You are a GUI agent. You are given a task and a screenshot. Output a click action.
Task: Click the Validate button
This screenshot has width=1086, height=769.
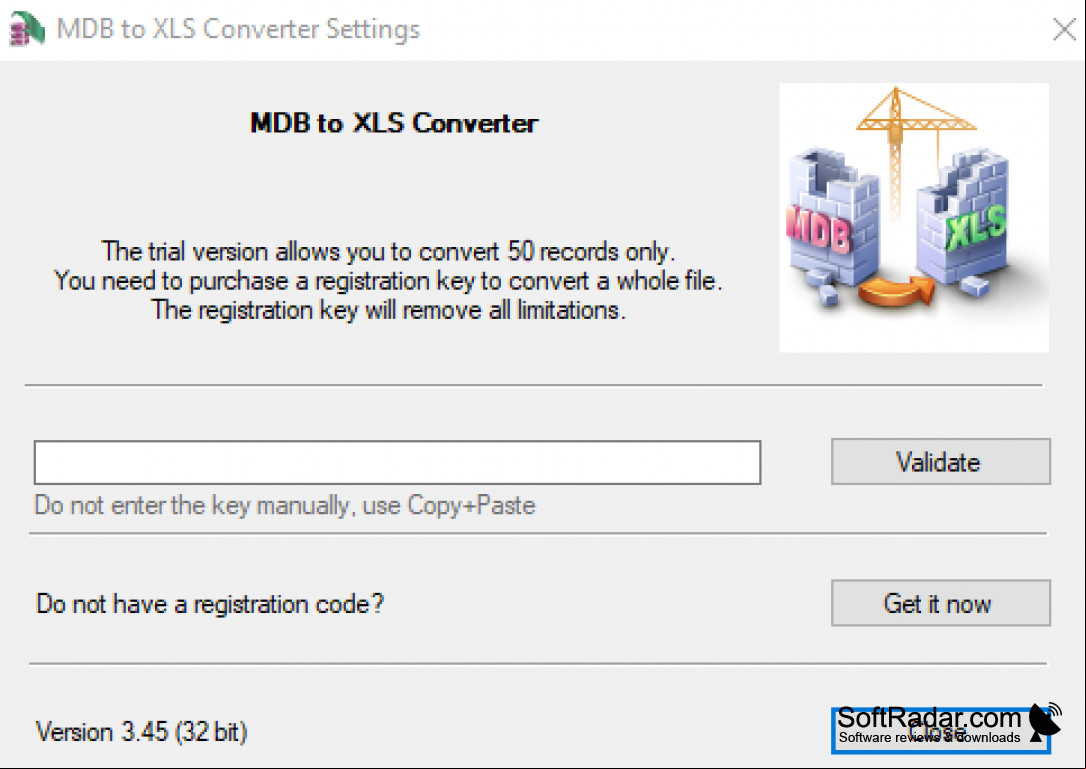[x=941, y=461]
